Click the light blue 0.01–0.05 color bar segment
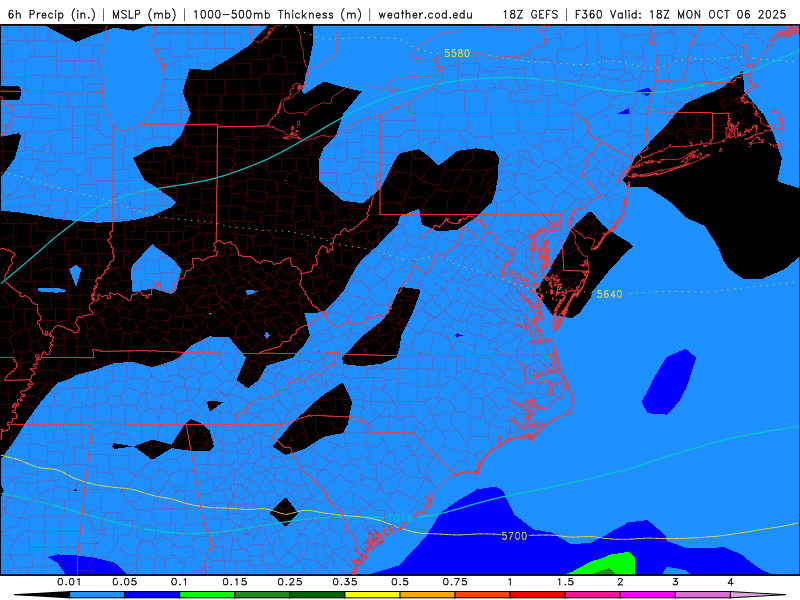 [x=97, y=595]
